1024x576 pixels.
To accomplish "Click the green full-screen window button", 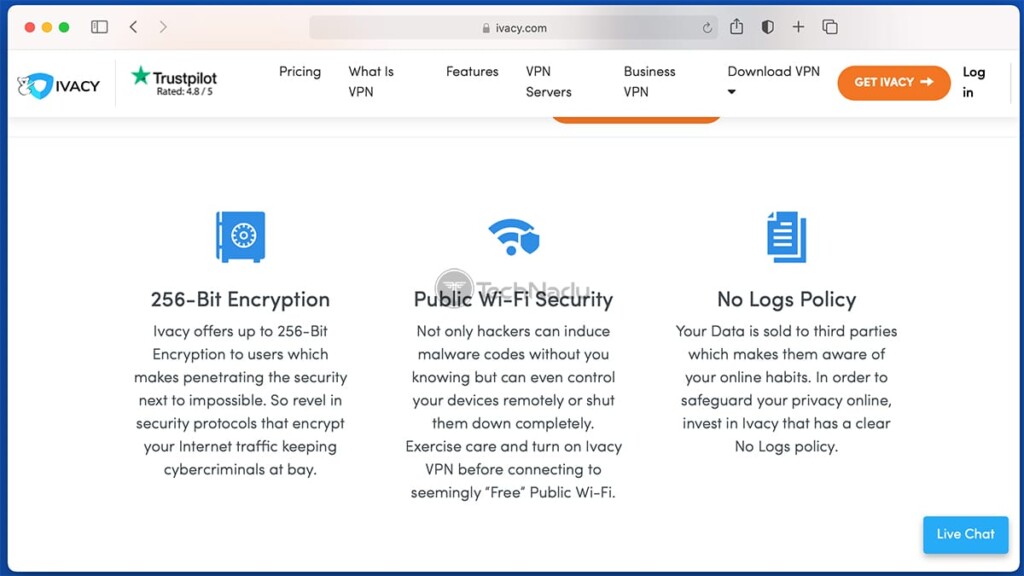I will (64, 27).
